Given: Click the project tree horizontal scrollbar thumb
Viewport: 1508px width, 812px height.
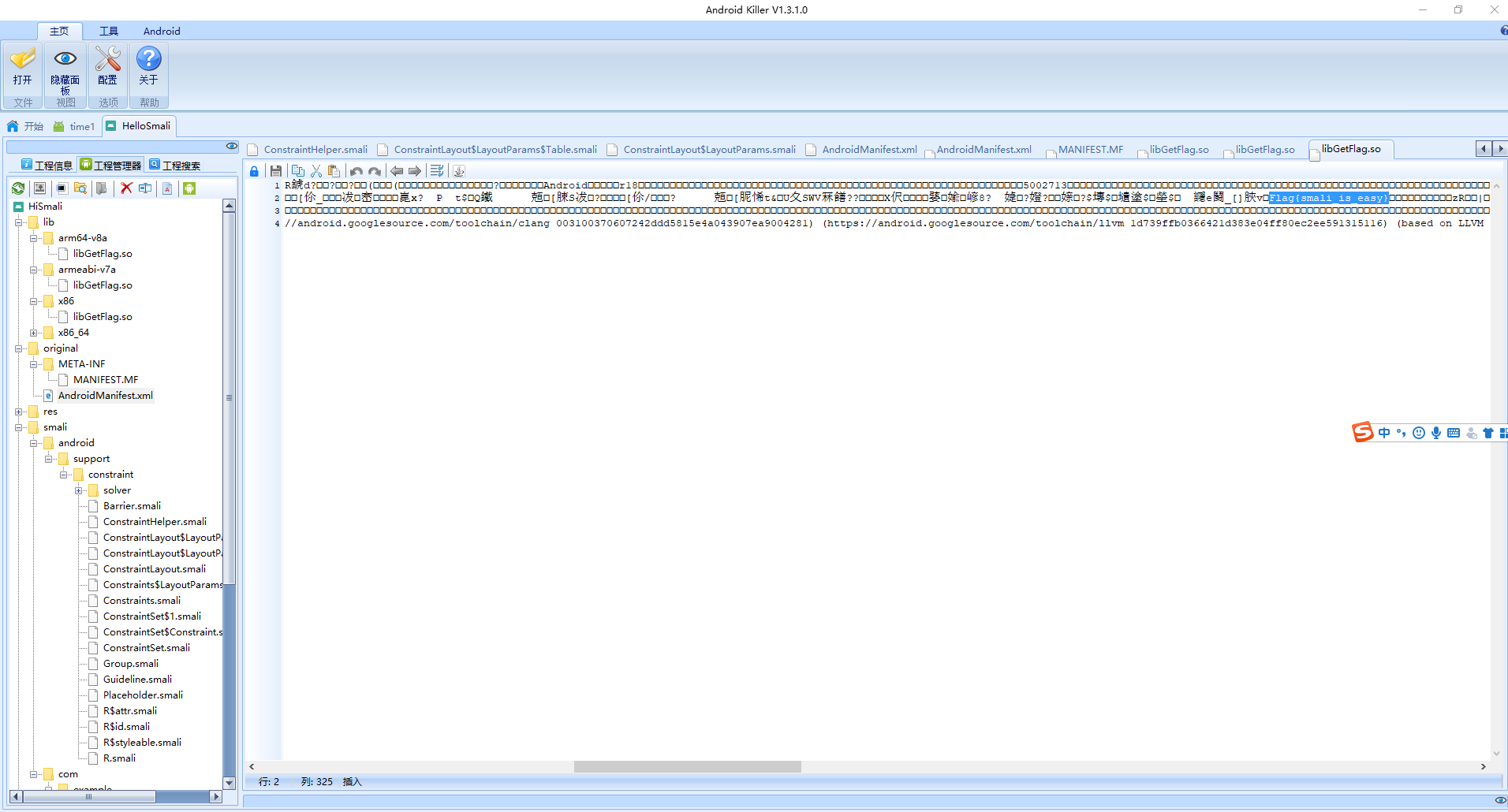Looking at the screenshot, I should (88, 797).
